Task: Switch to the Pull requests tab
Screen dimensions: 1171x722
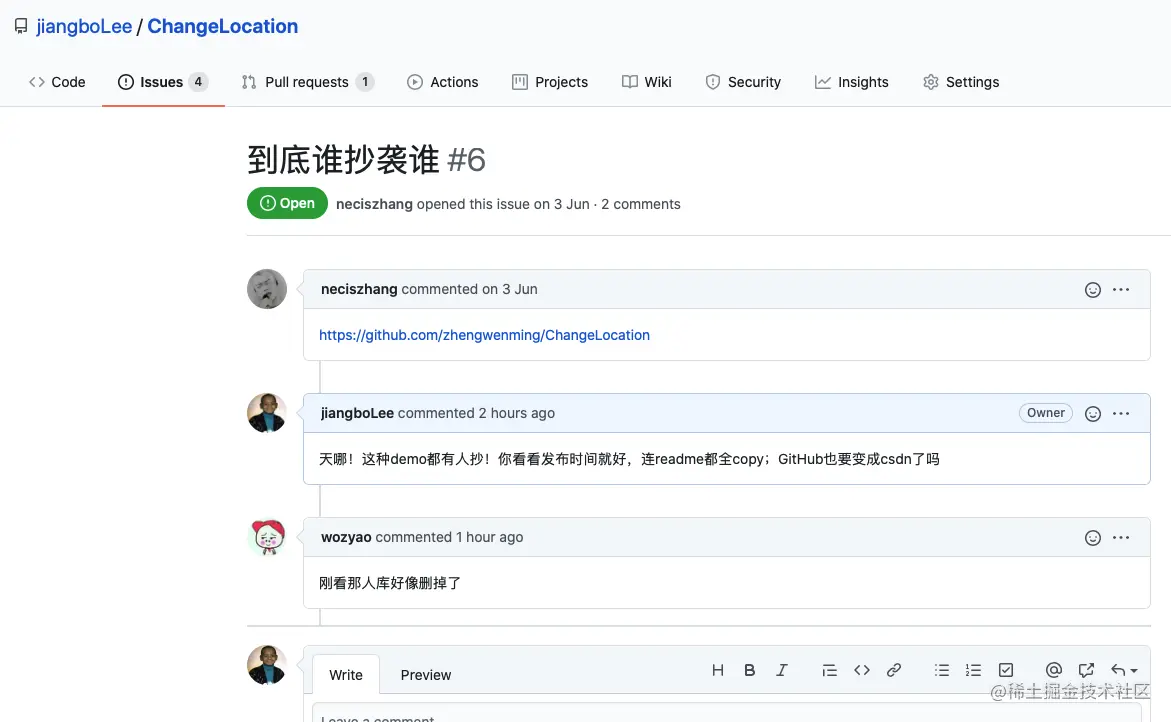Action: [x=308, y=82]
